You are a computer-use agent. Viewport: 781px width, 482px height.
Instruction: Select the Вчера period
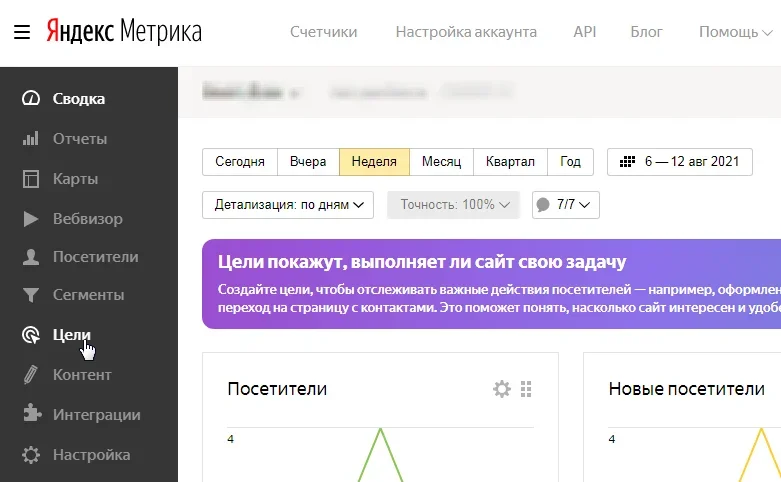point(308,162)
